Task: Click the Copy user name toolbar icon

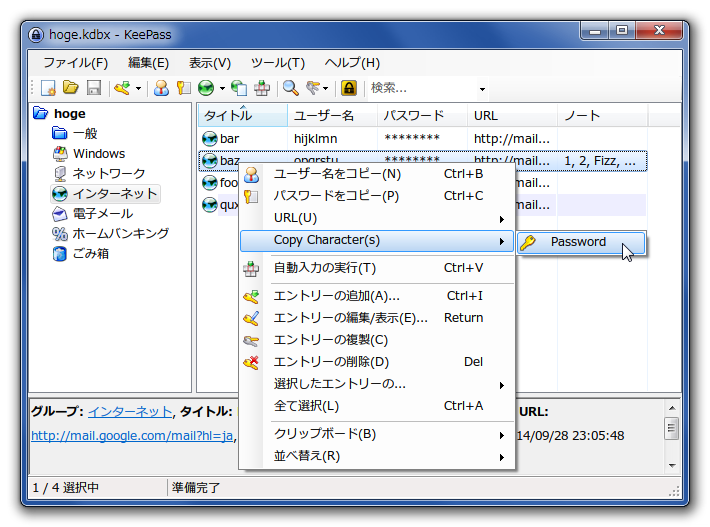Action: click(x=161, y=88)
